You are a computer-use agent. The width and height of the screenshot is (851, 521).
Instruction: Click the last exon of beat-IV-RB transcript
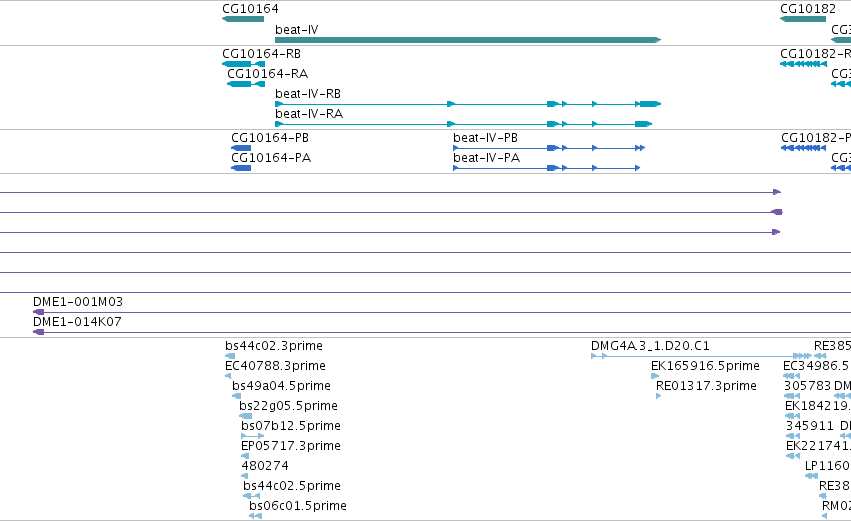tap(650, 104)
